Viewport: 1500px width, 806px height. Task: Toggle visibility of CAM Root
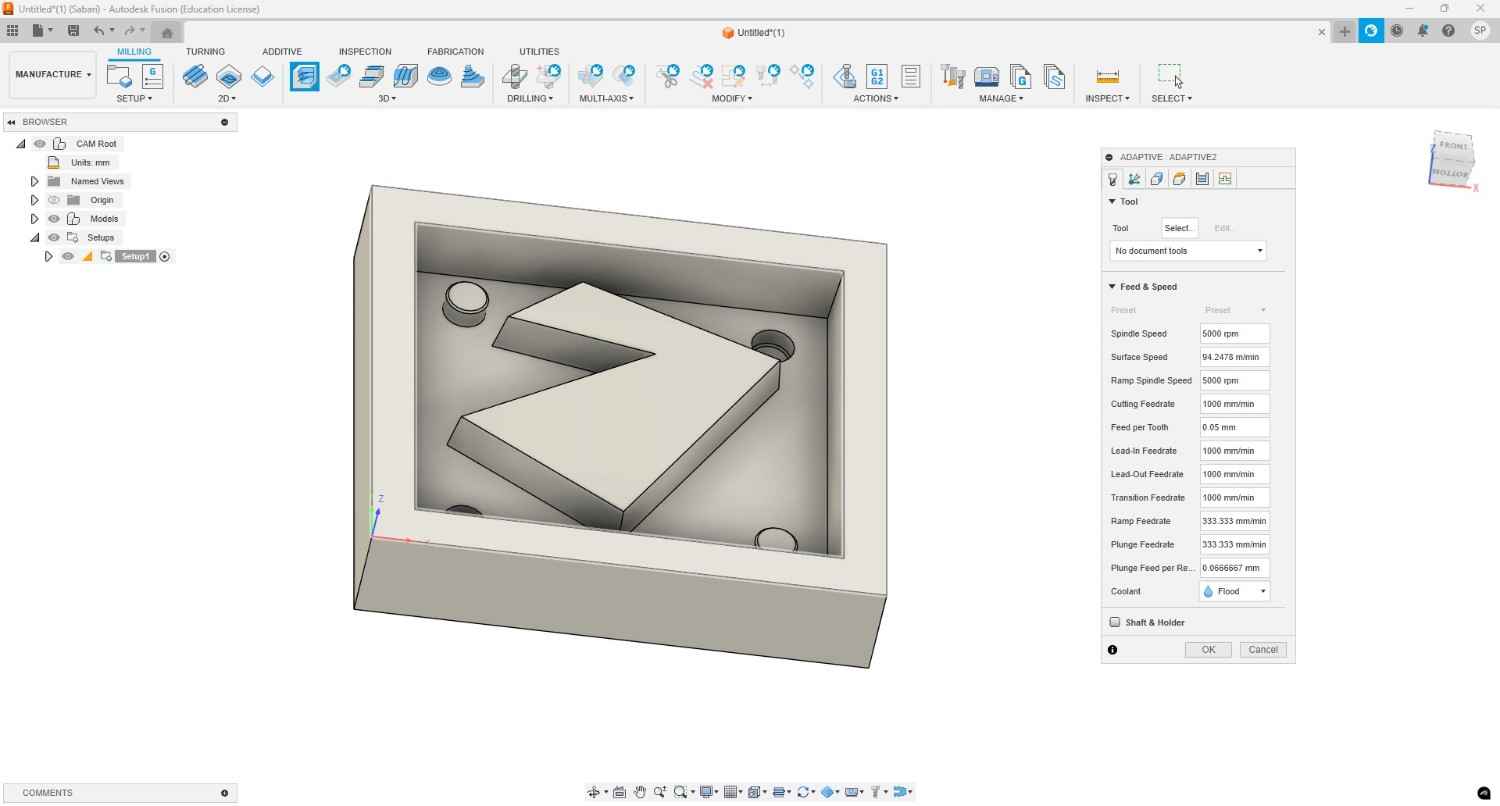coord(40,144)
